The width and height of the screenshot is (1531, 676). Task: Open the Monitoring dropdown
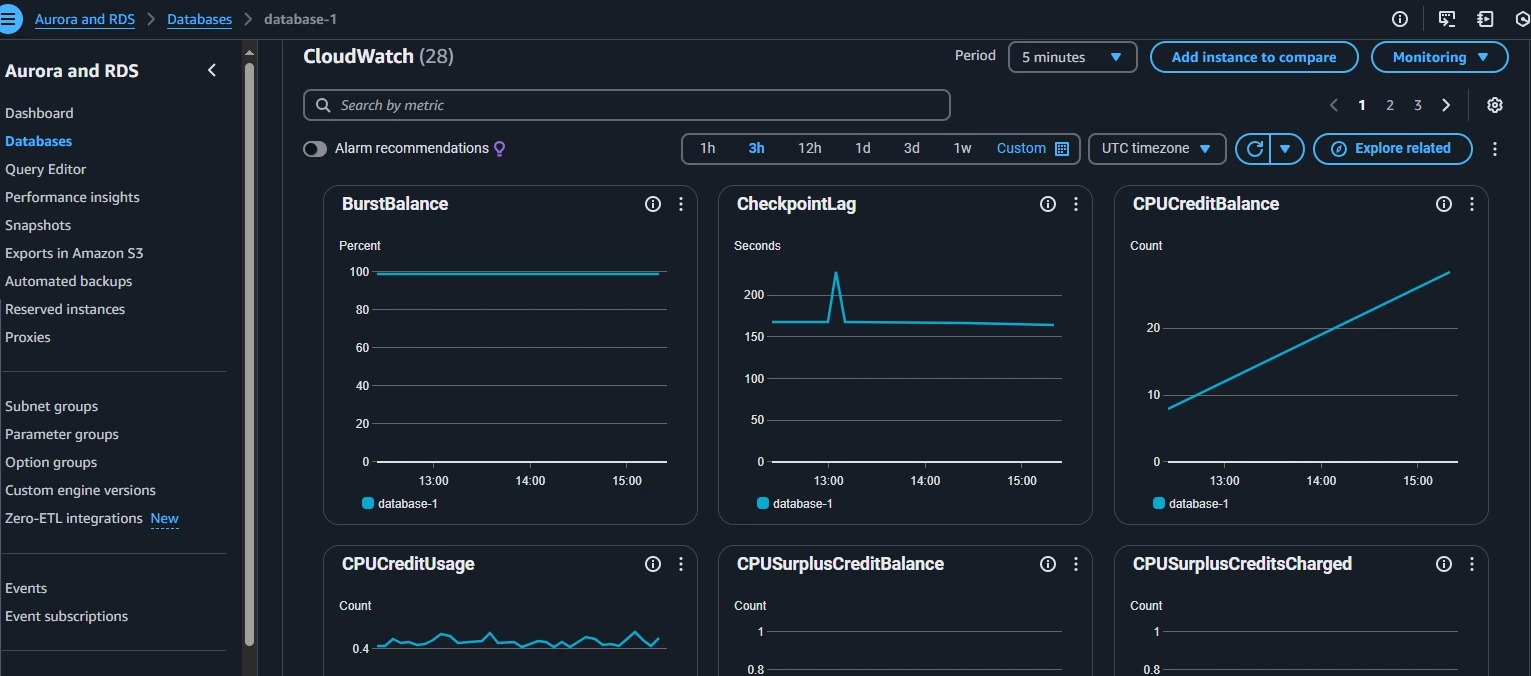(1439, 57)
